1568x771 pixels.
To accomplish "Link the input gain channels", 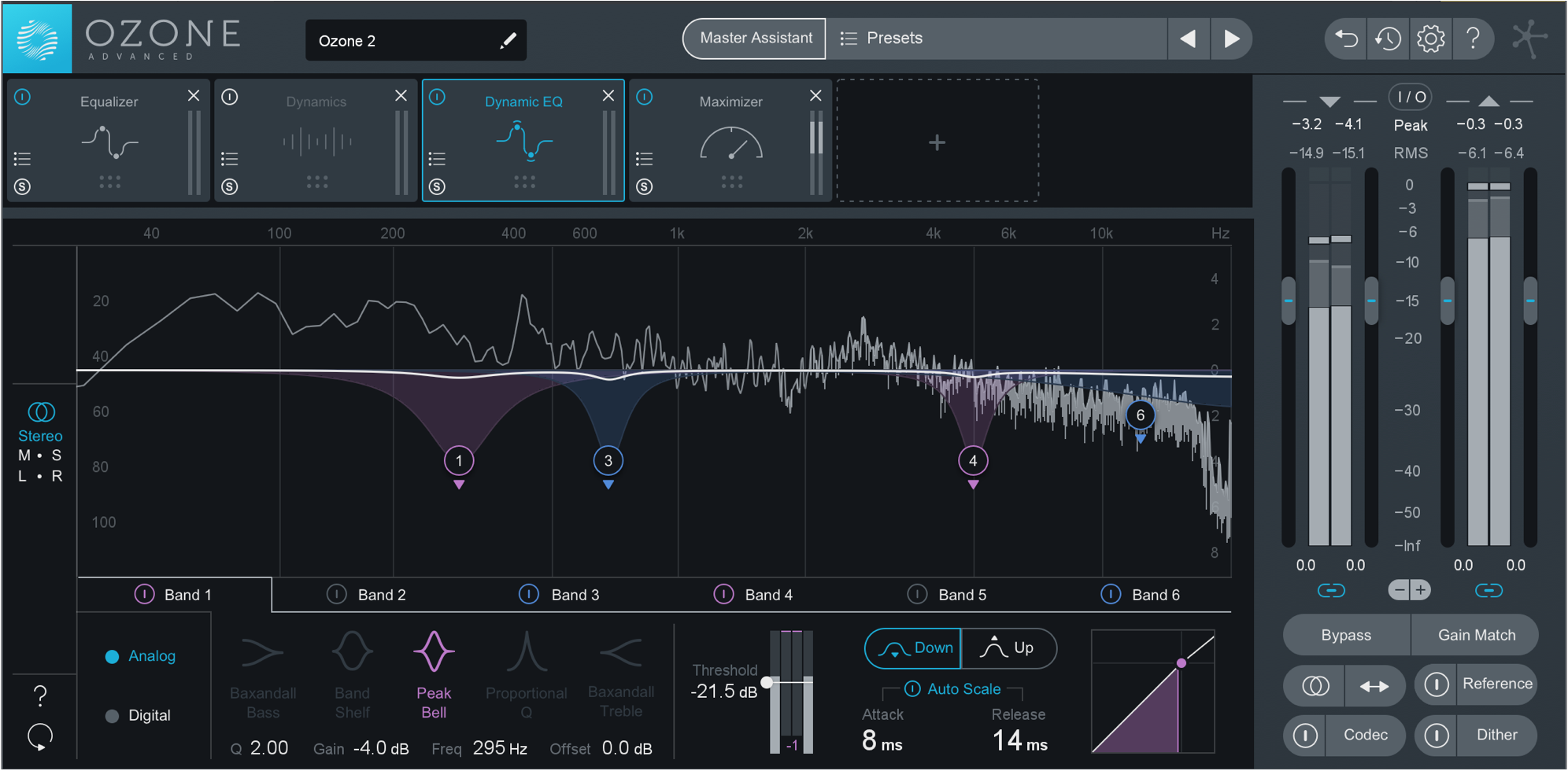I will pyautogui.click(x=1331, y=590).
